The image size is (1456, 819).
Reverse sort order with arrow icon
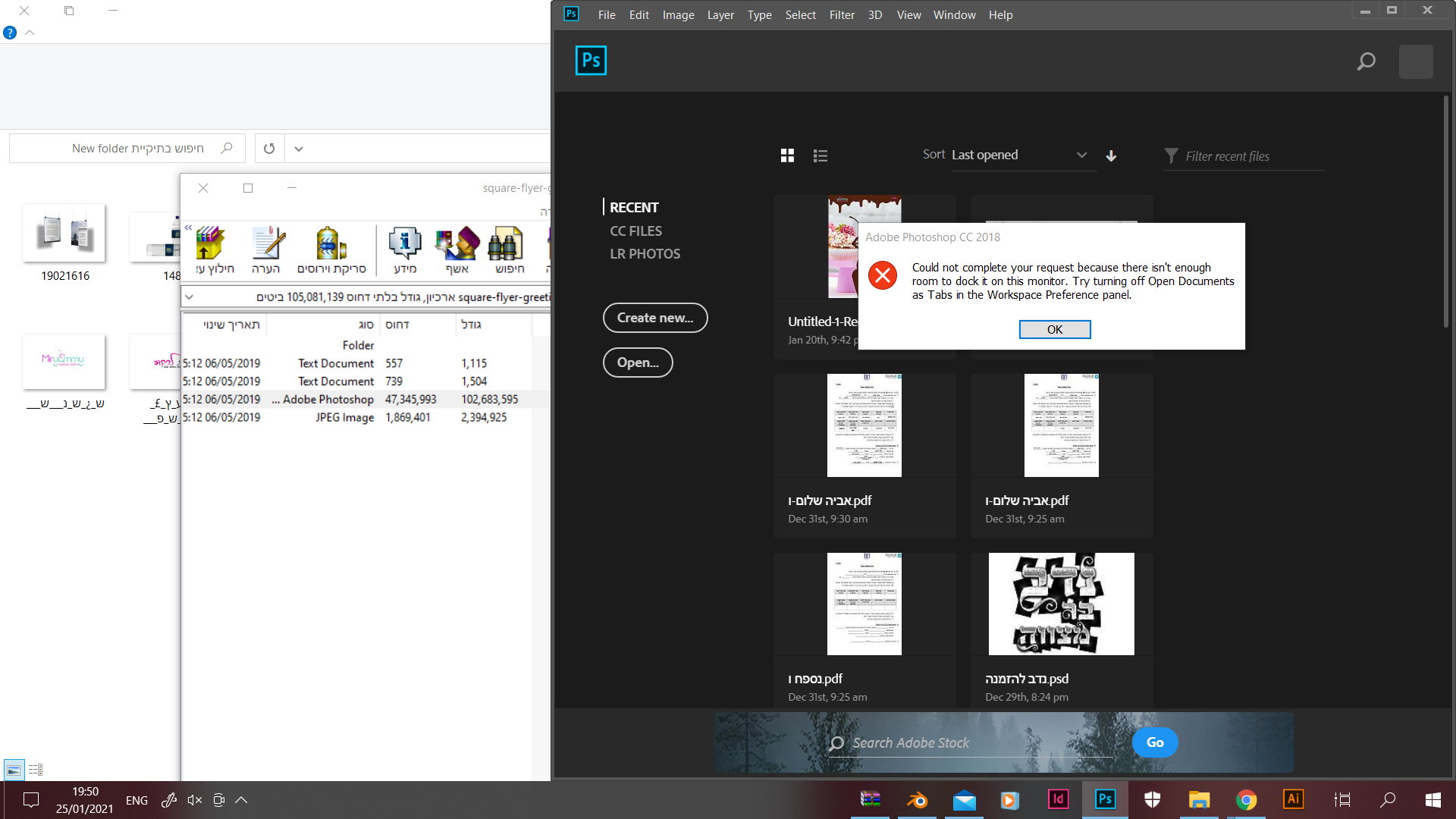click(1111, 155)
